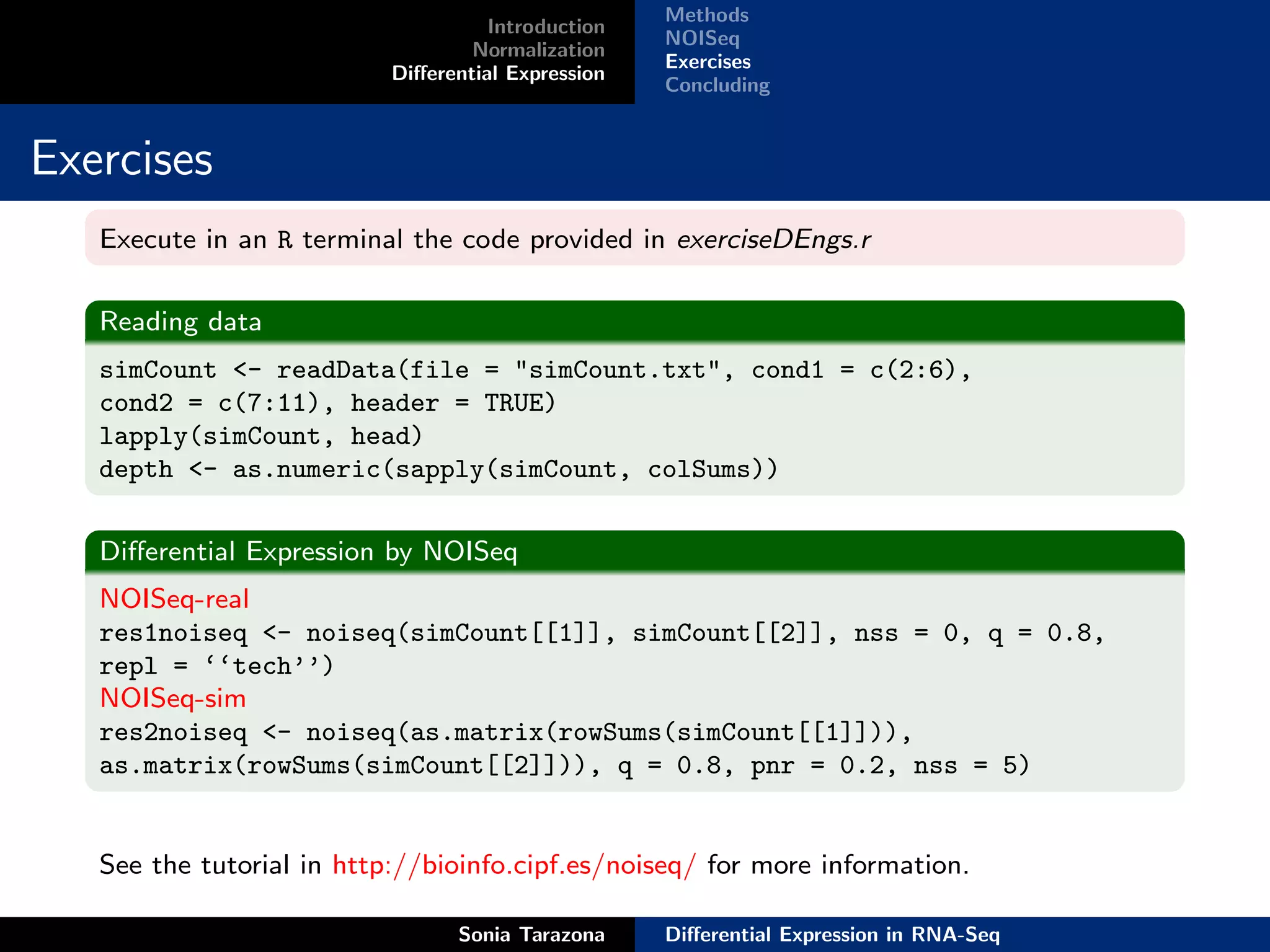Click the depth <- as.numeric line
Viewport: 1270px width, 952px height.
click(x=438, y=470)
